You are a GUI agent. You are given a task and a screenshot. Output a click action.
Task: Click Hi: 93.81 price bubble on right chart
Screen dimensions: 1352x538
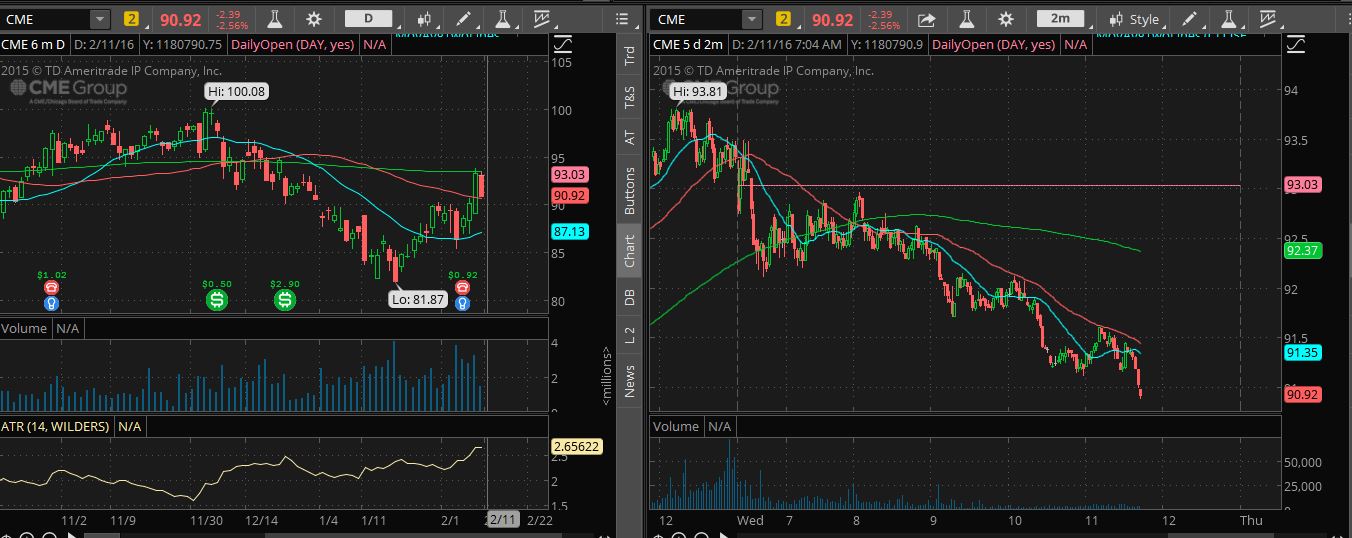[698, 92]
